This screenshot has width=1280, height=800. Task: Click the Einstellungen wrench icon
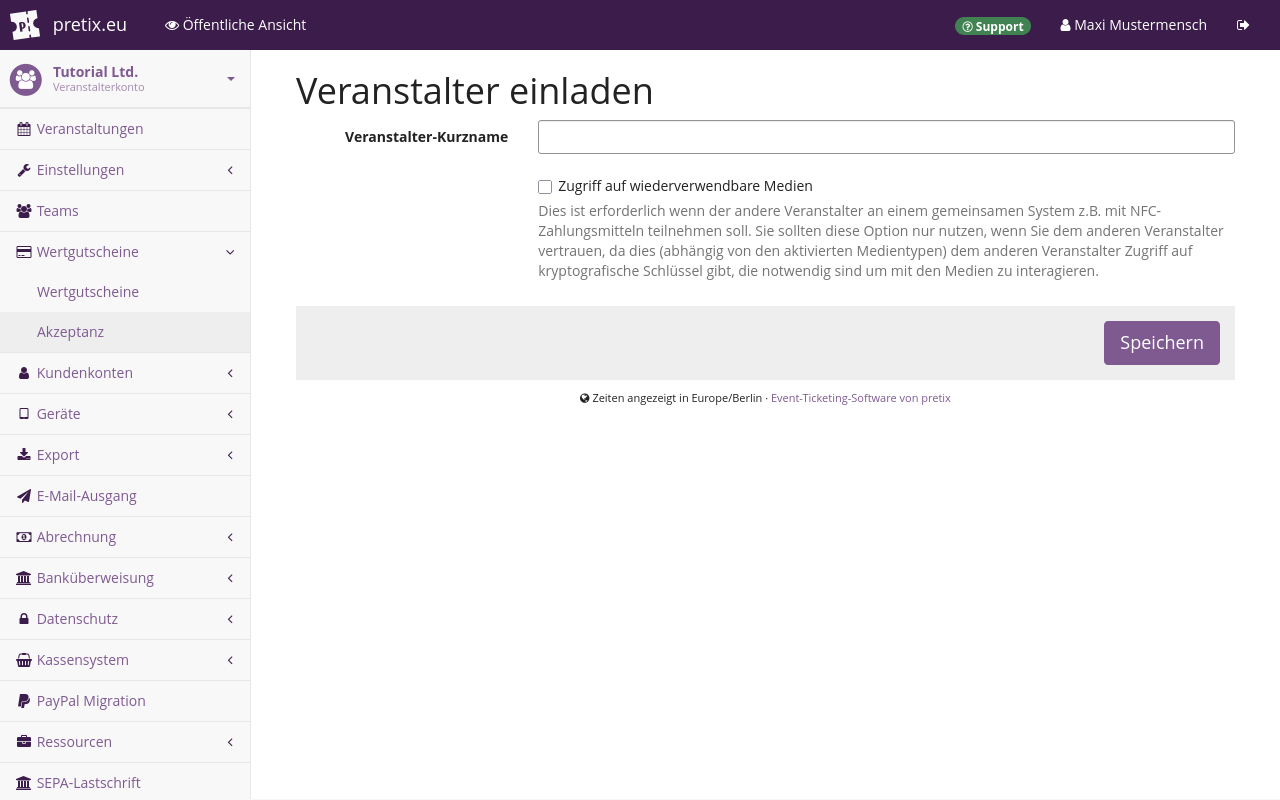[24, 170]
